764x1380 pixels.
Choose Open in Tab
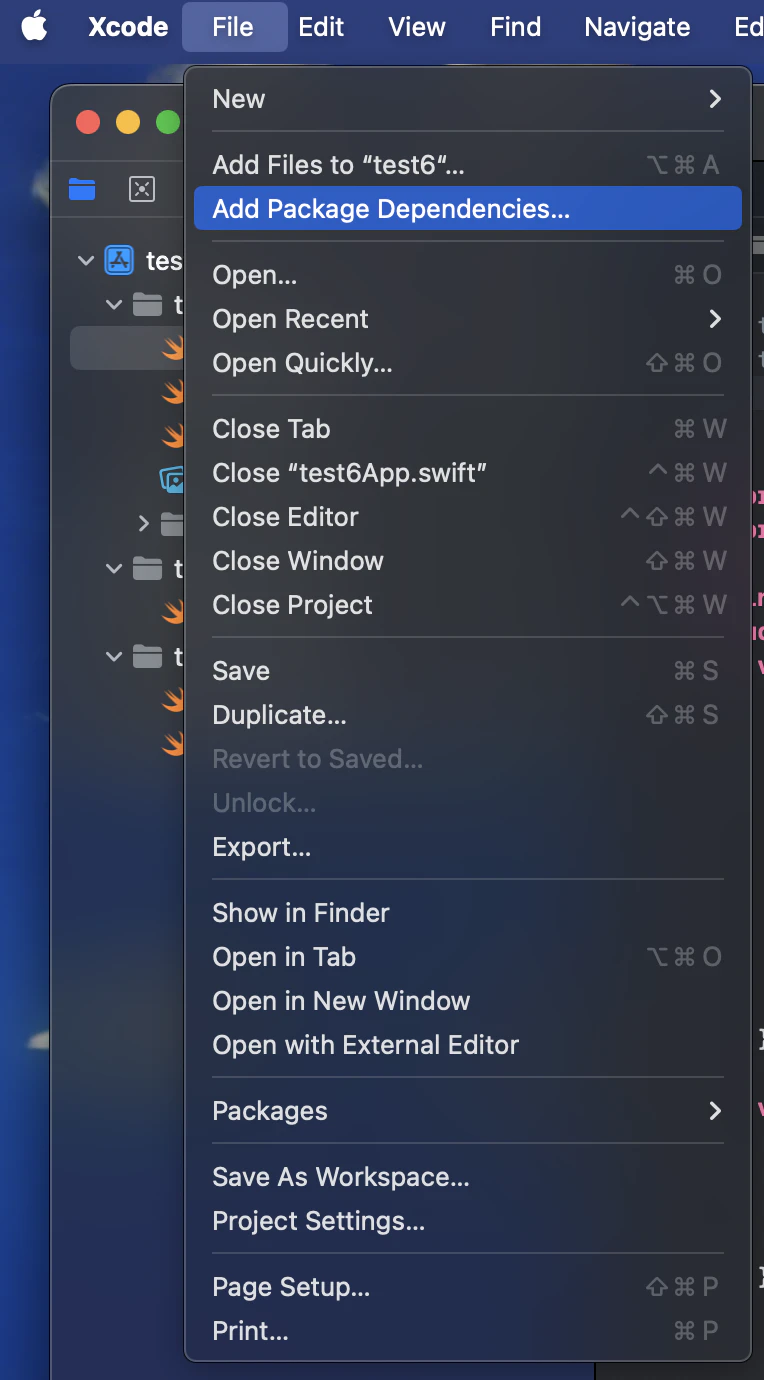pyautogui.click(x=468, y=957)
